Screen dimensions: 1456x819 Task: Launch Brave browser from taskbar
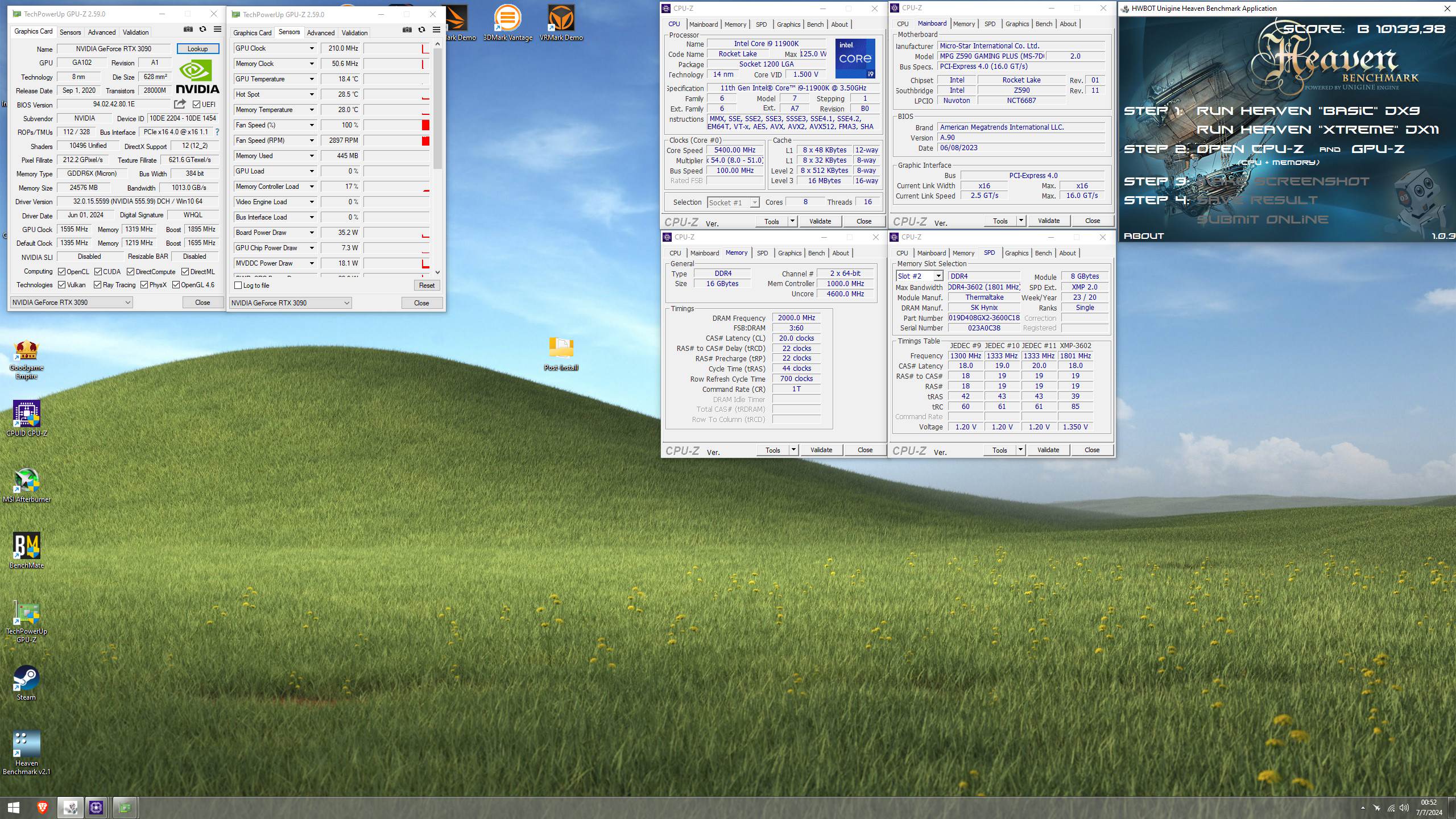pyautogui.click(x=42, y=808)
